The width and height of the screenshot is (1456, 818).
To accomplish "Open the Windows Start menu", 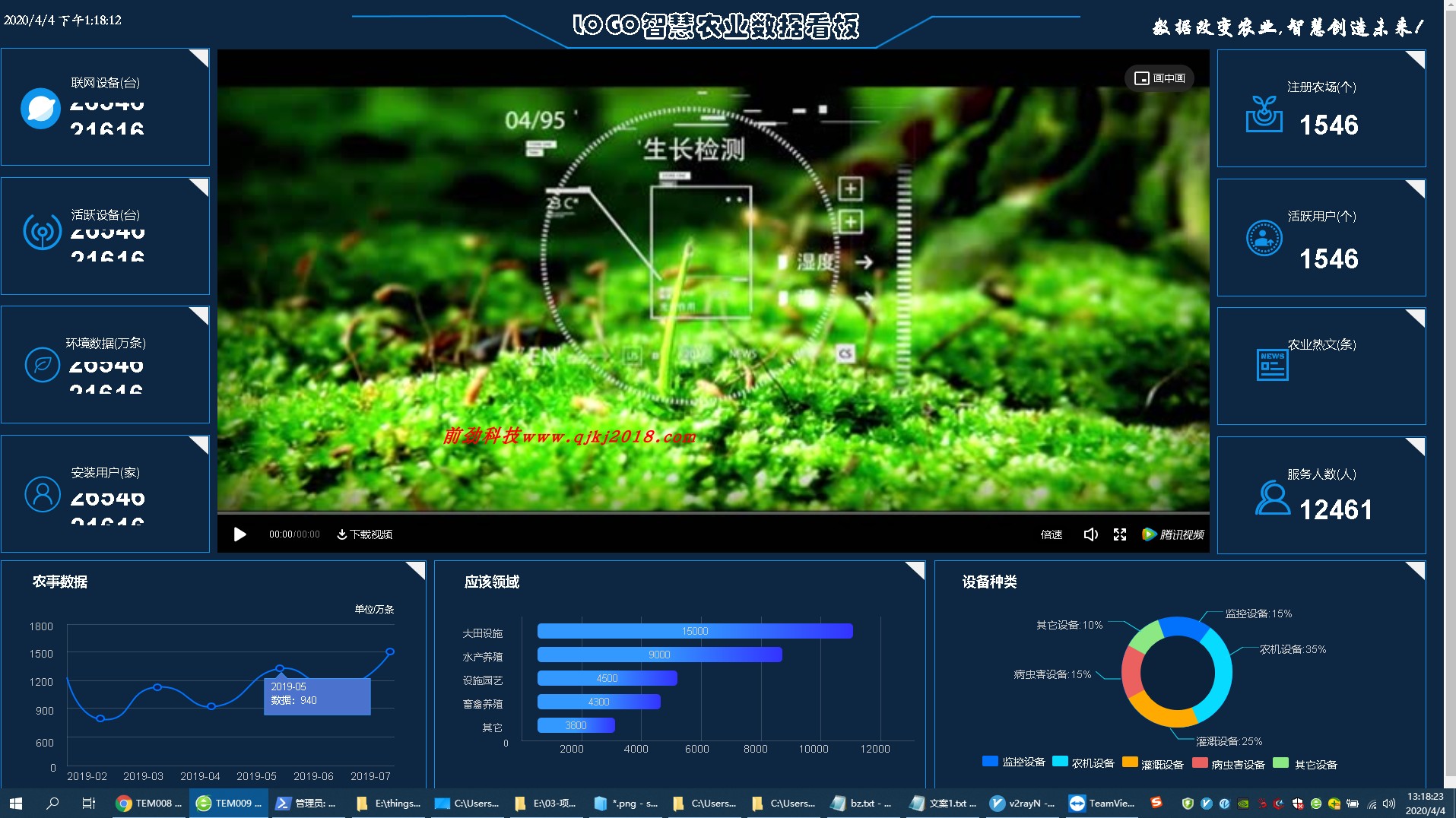I will click(16, 804).
